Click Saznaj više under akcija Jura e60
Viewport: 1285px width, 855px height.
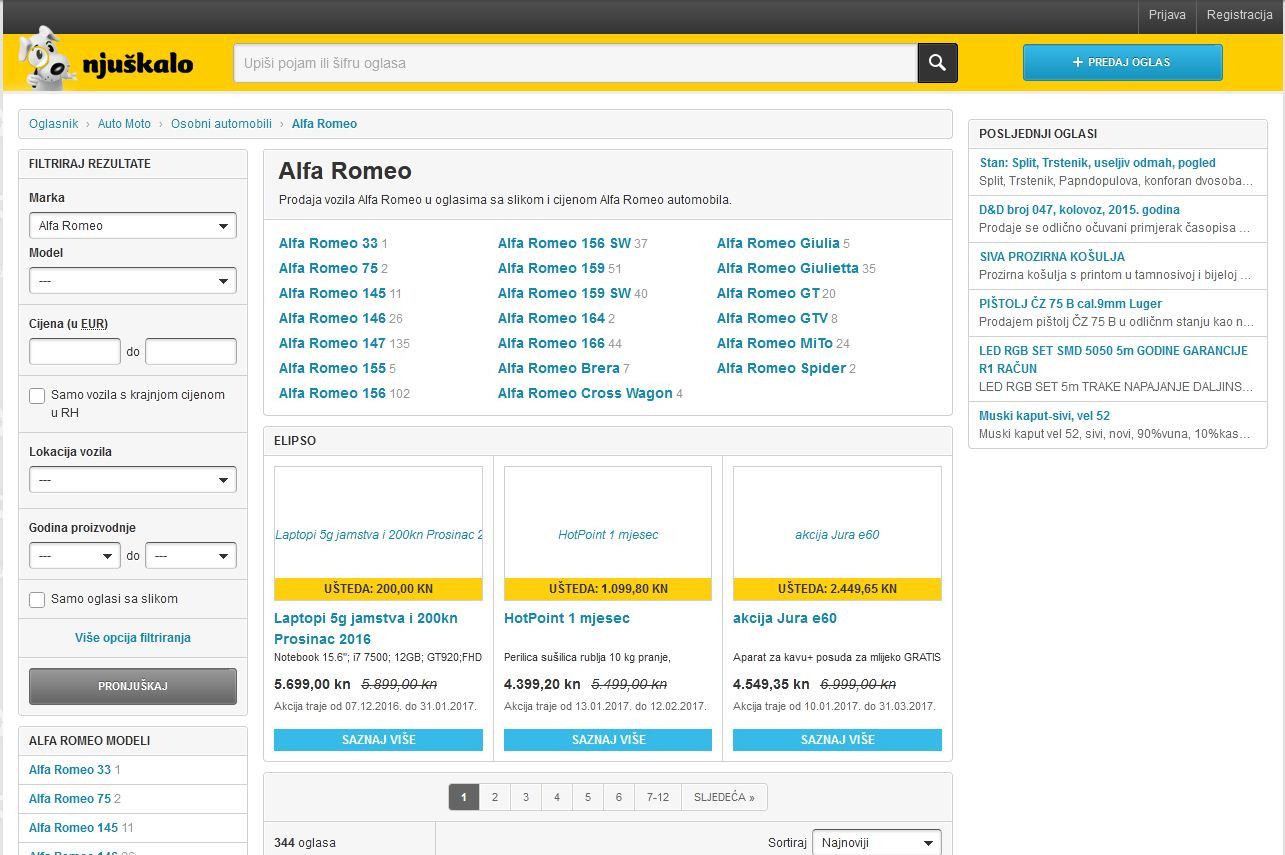coord(837,740)
